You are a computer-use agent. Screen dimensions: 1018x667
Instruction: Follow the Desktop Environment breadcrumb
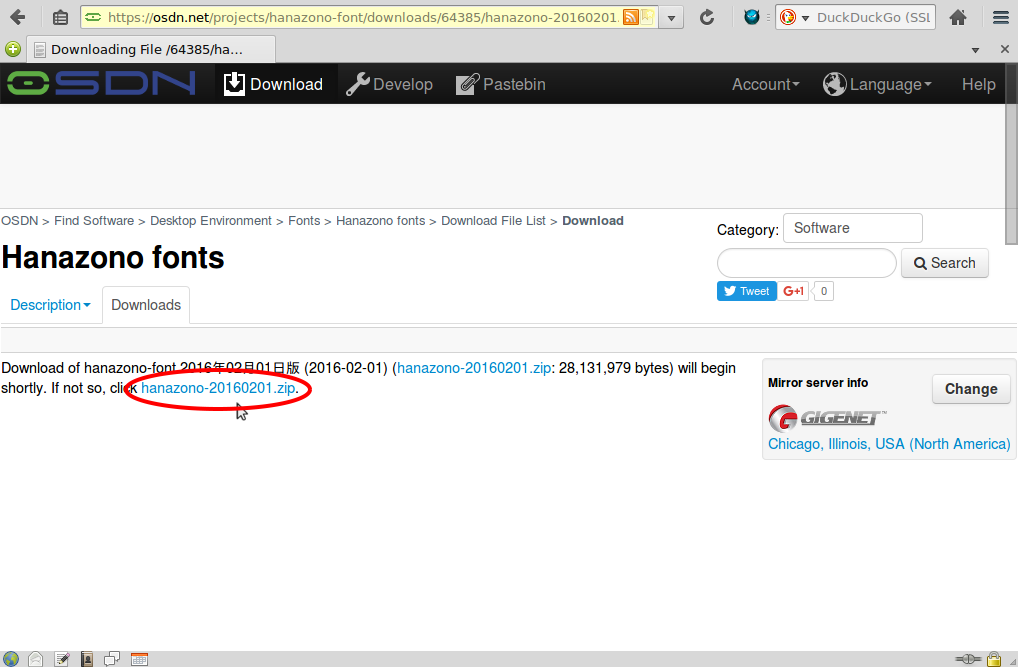coord(211,221)
